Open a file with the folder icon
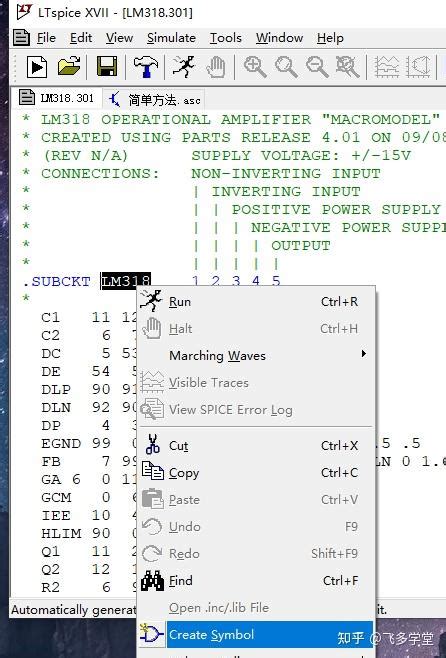446x658 pixels. click(x=69, y=66)
